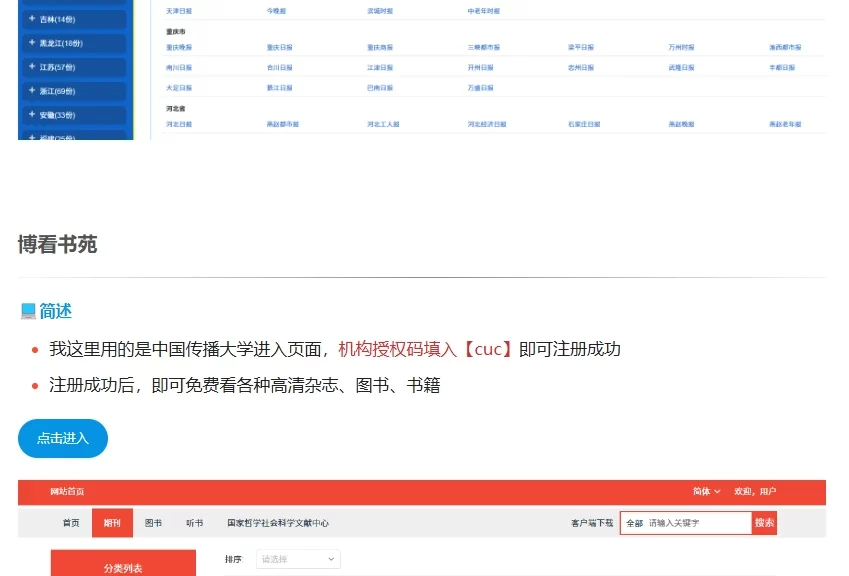Click the 河北省 section heading
The width and height of the screenshot is (849, 576).
click(175, 109)
